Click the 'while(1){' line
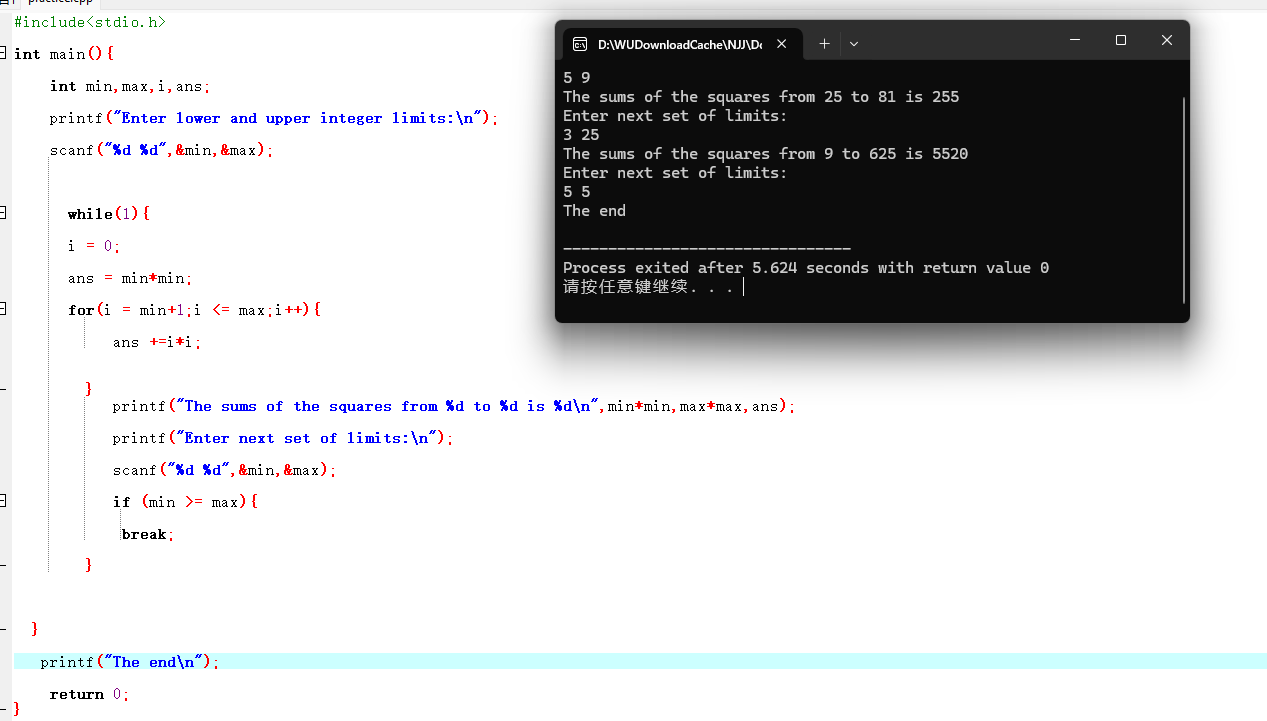Screen dimensions: 1267x721 click(x=110, y=214)
